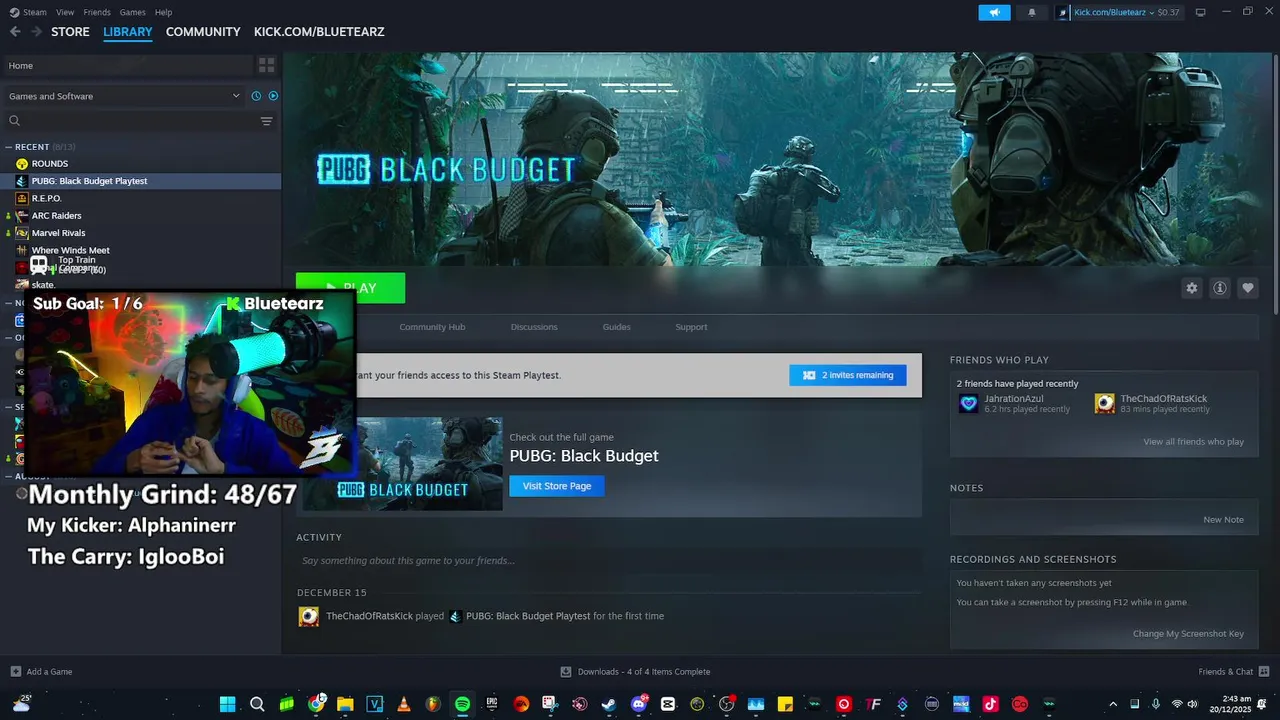
Task: Collapse the RECENT category
Action: (9, 147)
